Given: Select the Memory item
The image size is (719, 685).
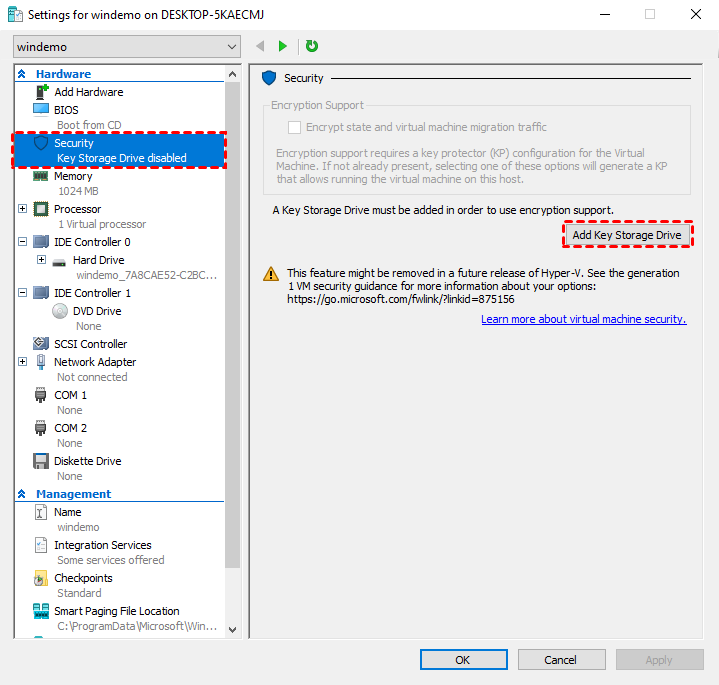Looking at the screenshot, I should coord(73,176).
